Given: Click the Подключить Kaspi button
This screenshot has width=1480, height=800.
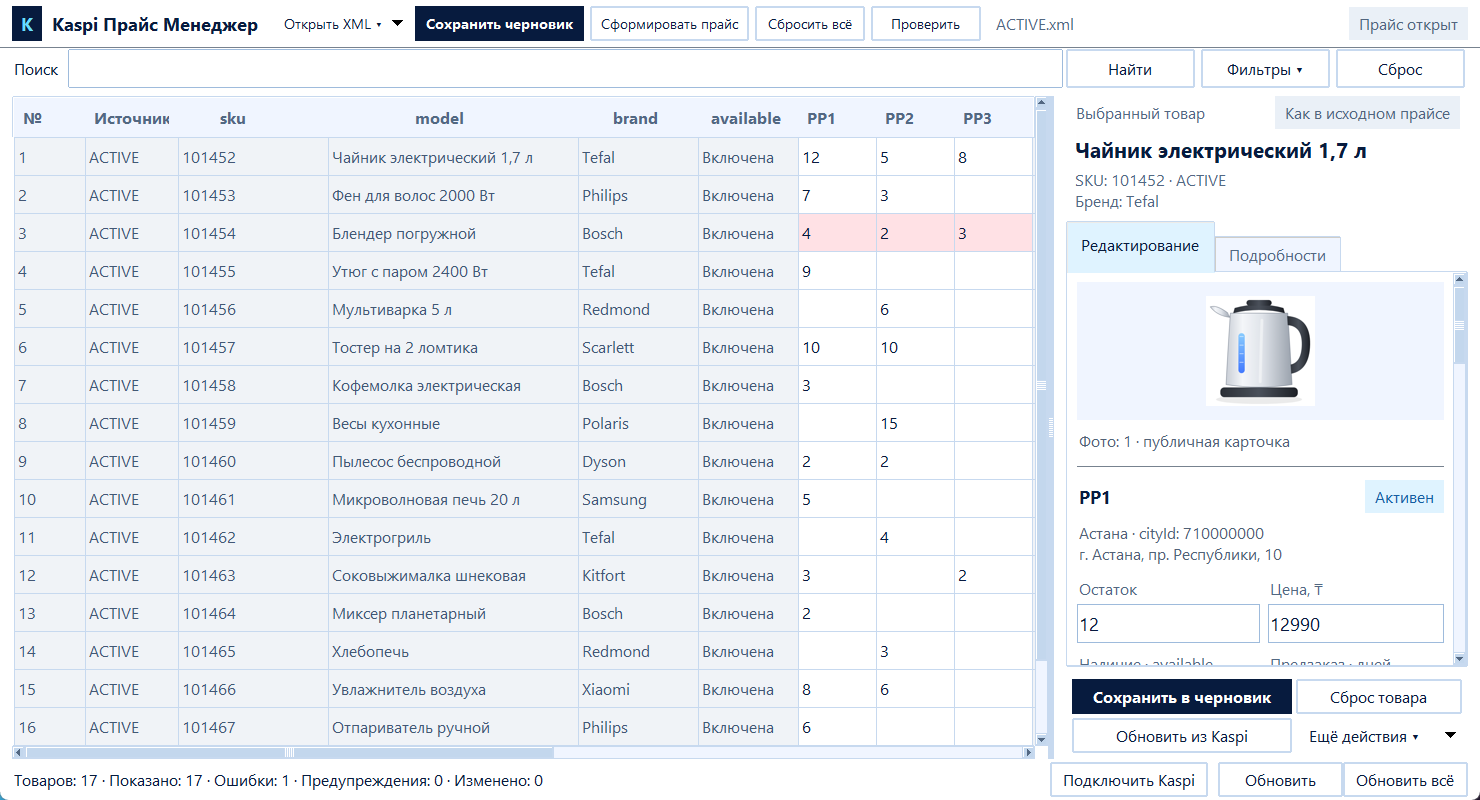Looking at the screenshot, I should (1129, 781).
